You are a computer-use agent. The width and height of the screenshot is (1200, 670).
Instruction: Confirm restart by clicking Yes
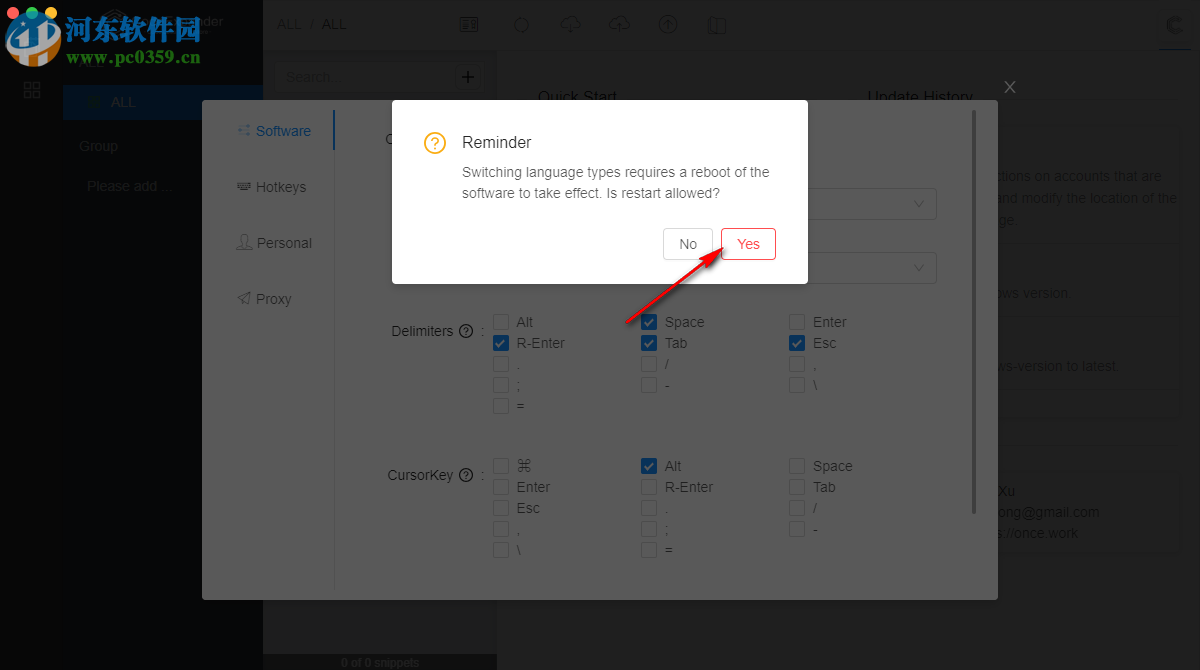(748, 244)
